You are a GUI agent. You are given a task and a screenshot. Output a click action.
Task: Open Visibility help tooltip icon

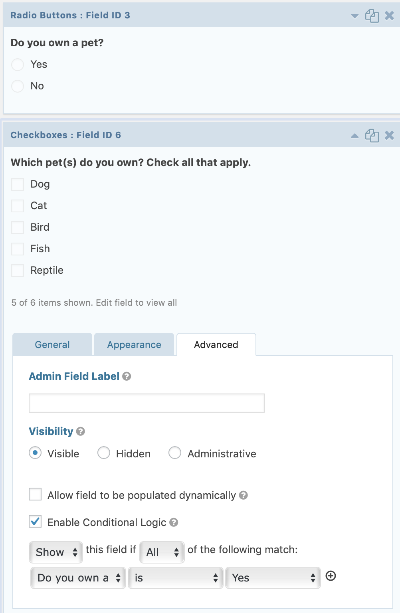pos(81,432)
